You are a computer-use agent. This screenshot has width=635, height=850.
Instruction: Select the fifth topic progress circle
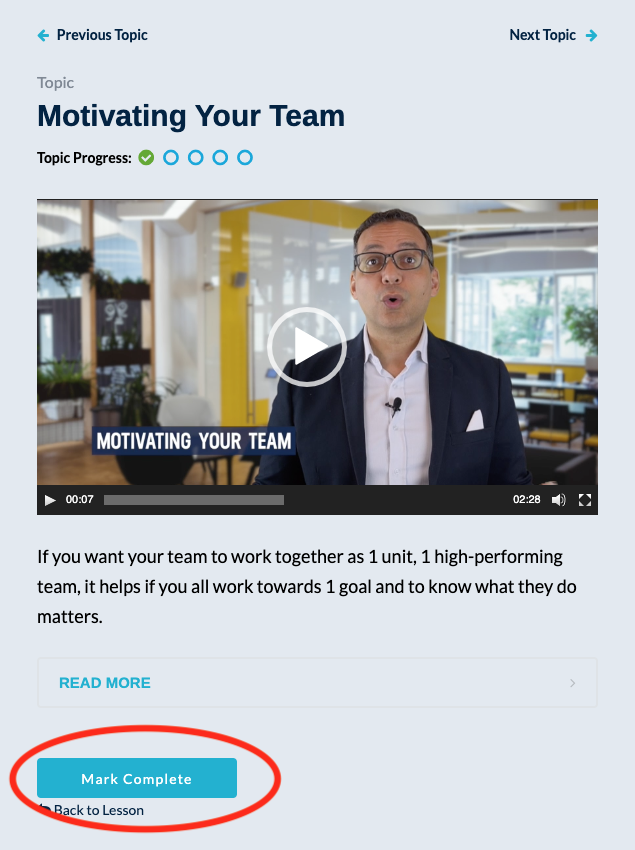coord(245,158)
